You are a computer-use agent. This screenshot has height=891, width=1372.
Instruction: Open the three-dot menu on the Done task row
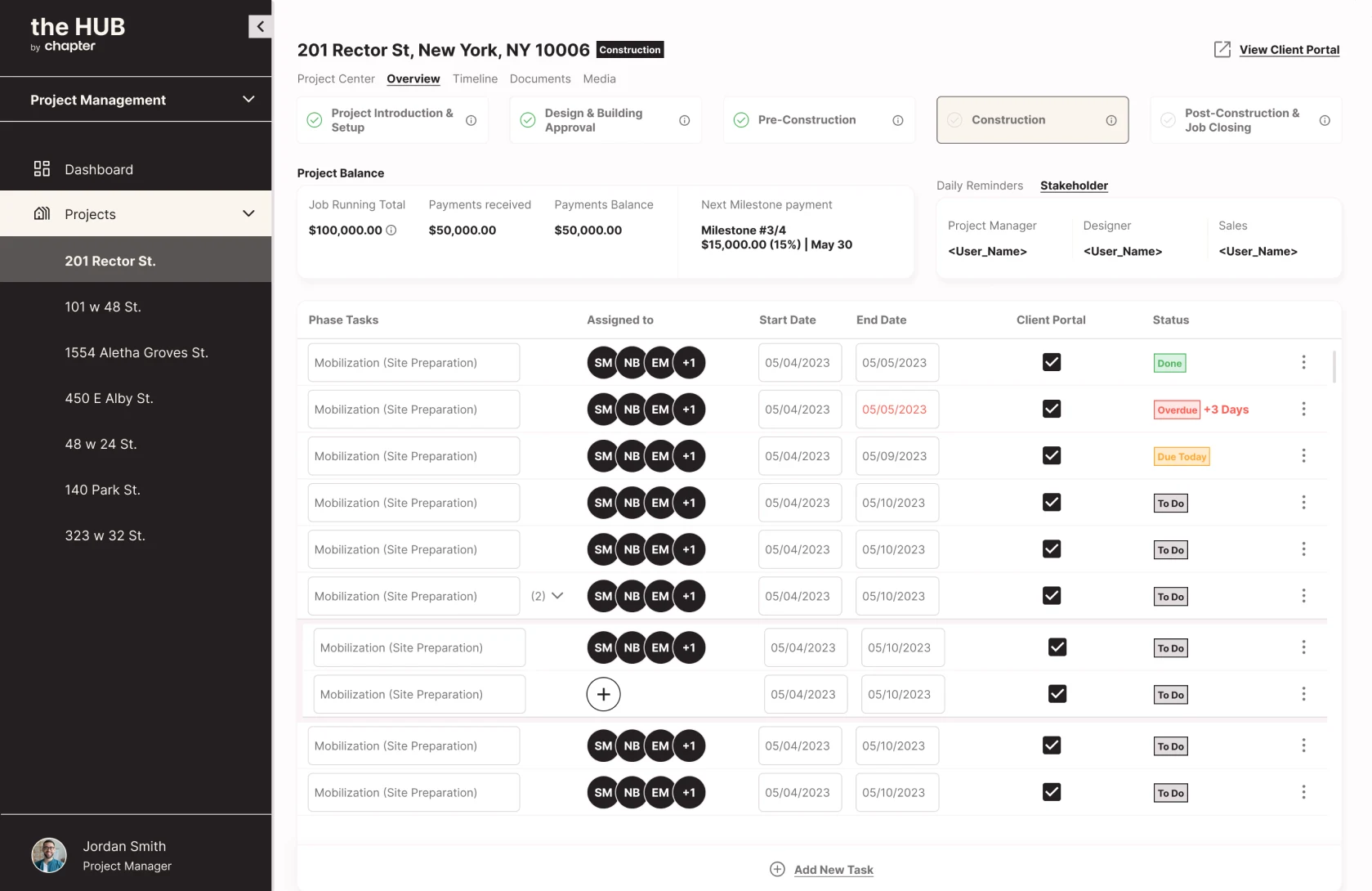[x=1303, y=362]
